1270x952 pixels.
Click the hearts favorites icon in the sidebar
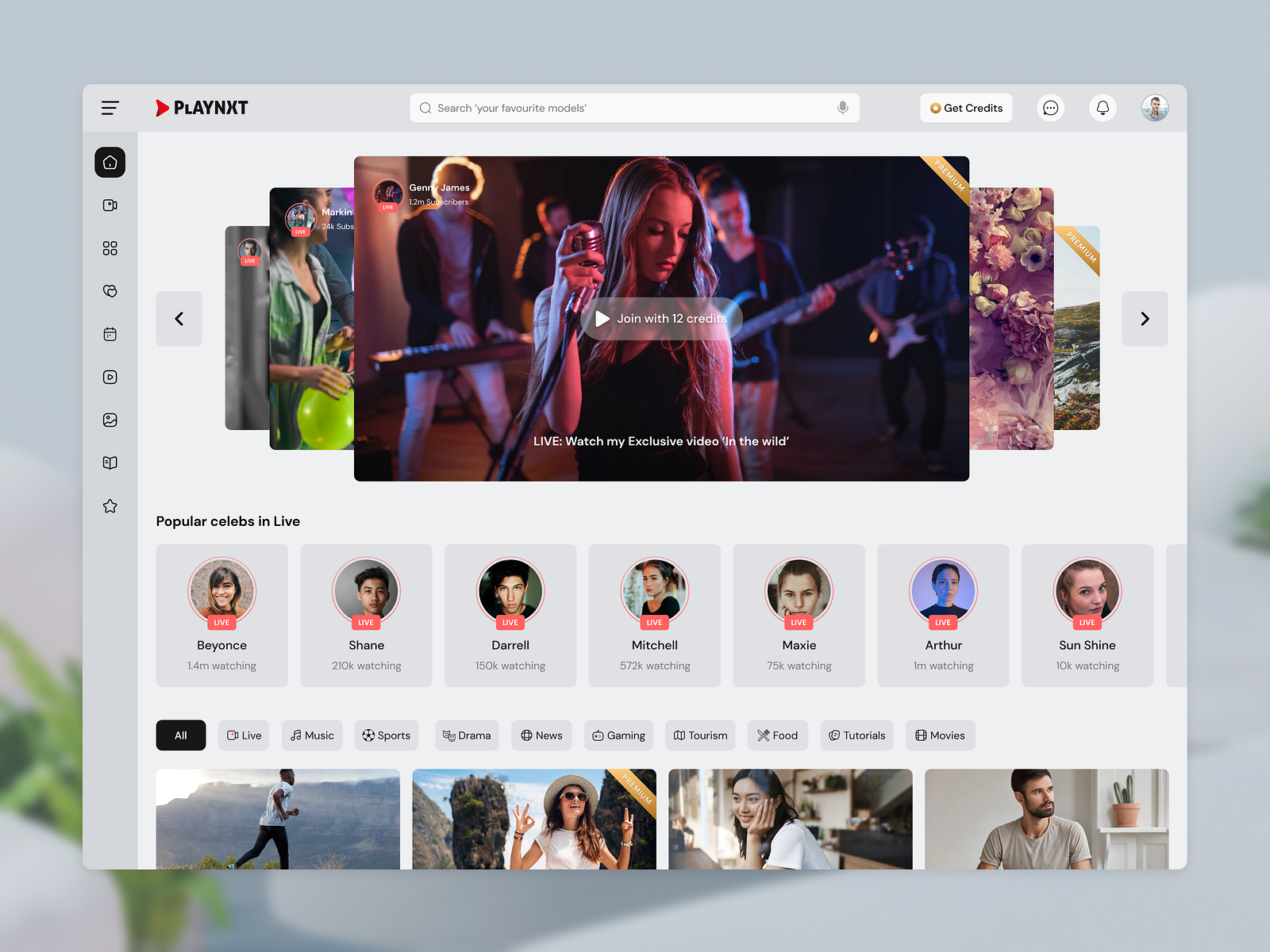coord(110,291)
